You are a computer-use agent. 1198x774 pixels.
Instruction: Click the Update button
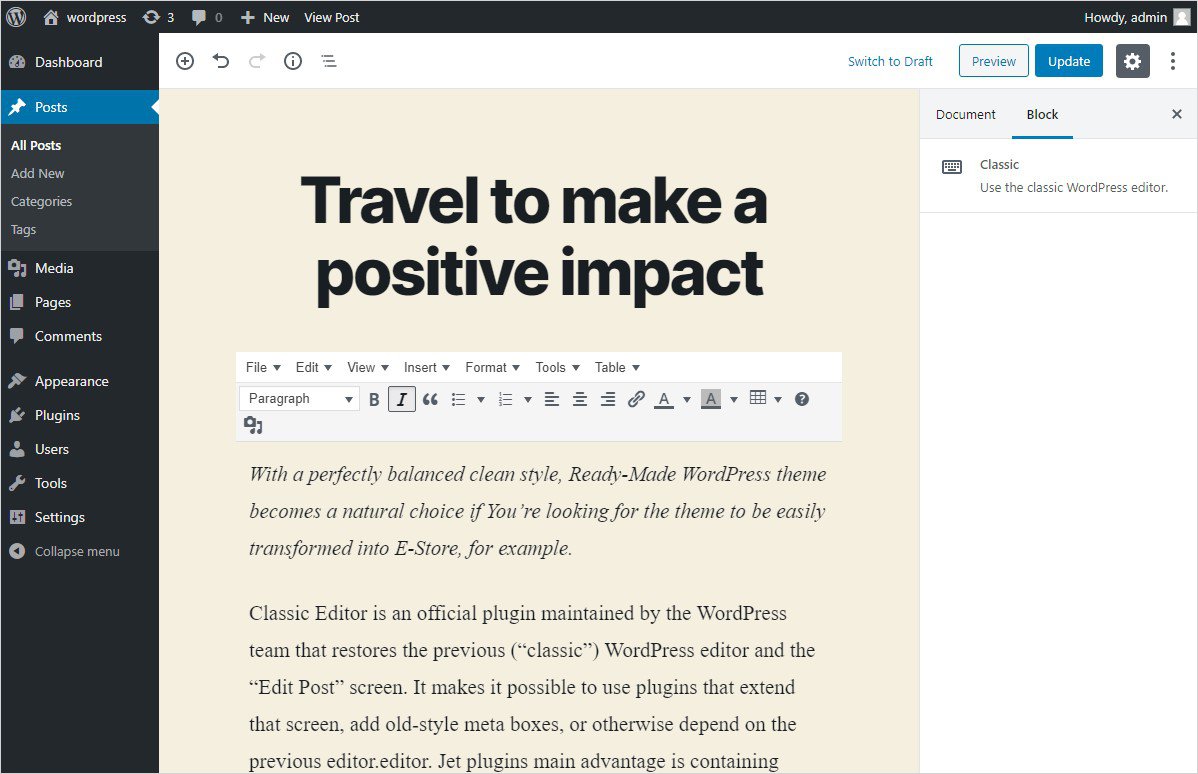coord(1068,61)
